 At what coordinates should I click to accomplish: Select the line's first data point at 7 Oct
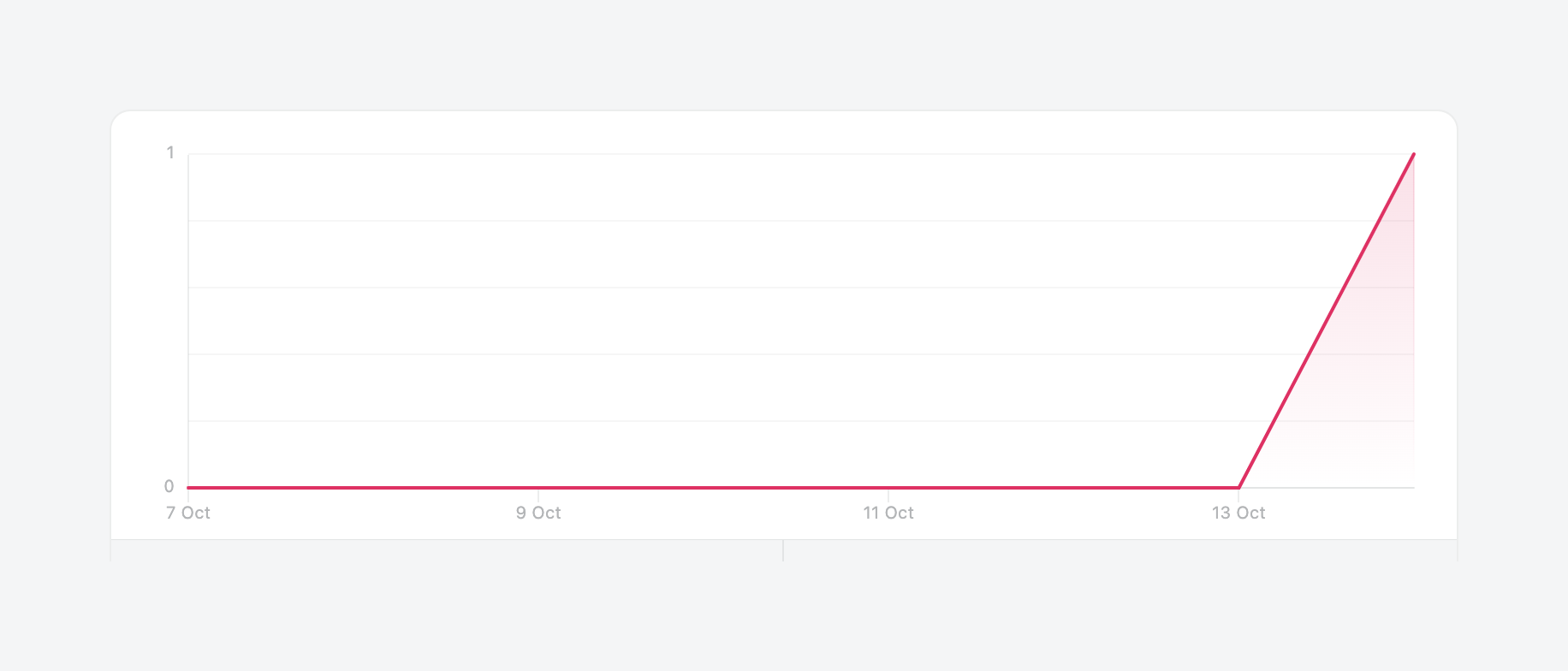pos(189,488)
